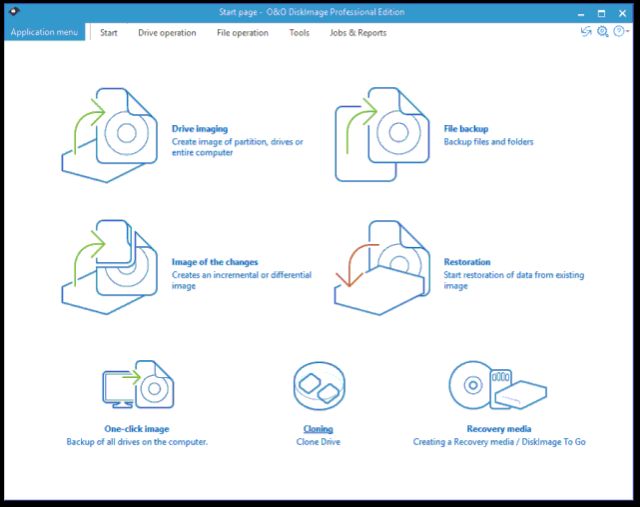Click the Cloning link

(318, 429)
